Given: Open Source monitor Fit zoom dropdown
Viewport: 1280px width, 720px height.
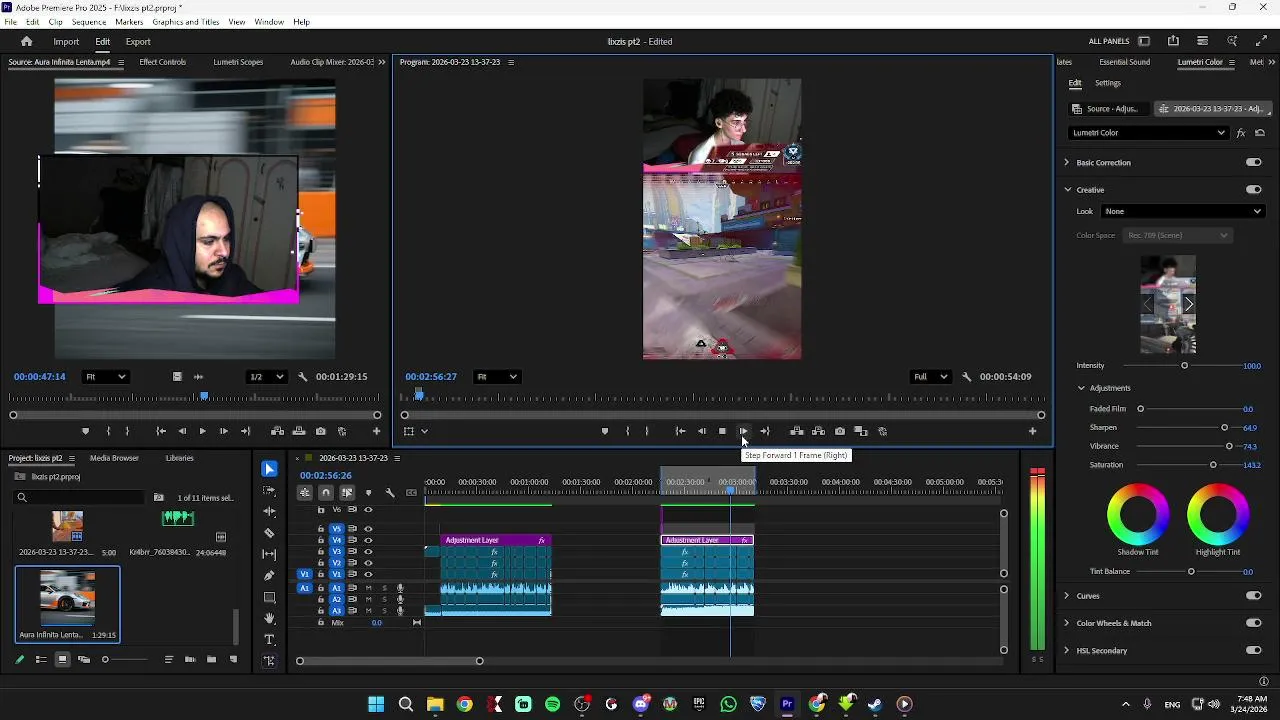Looking at the screenshot, I should point(106,377).
